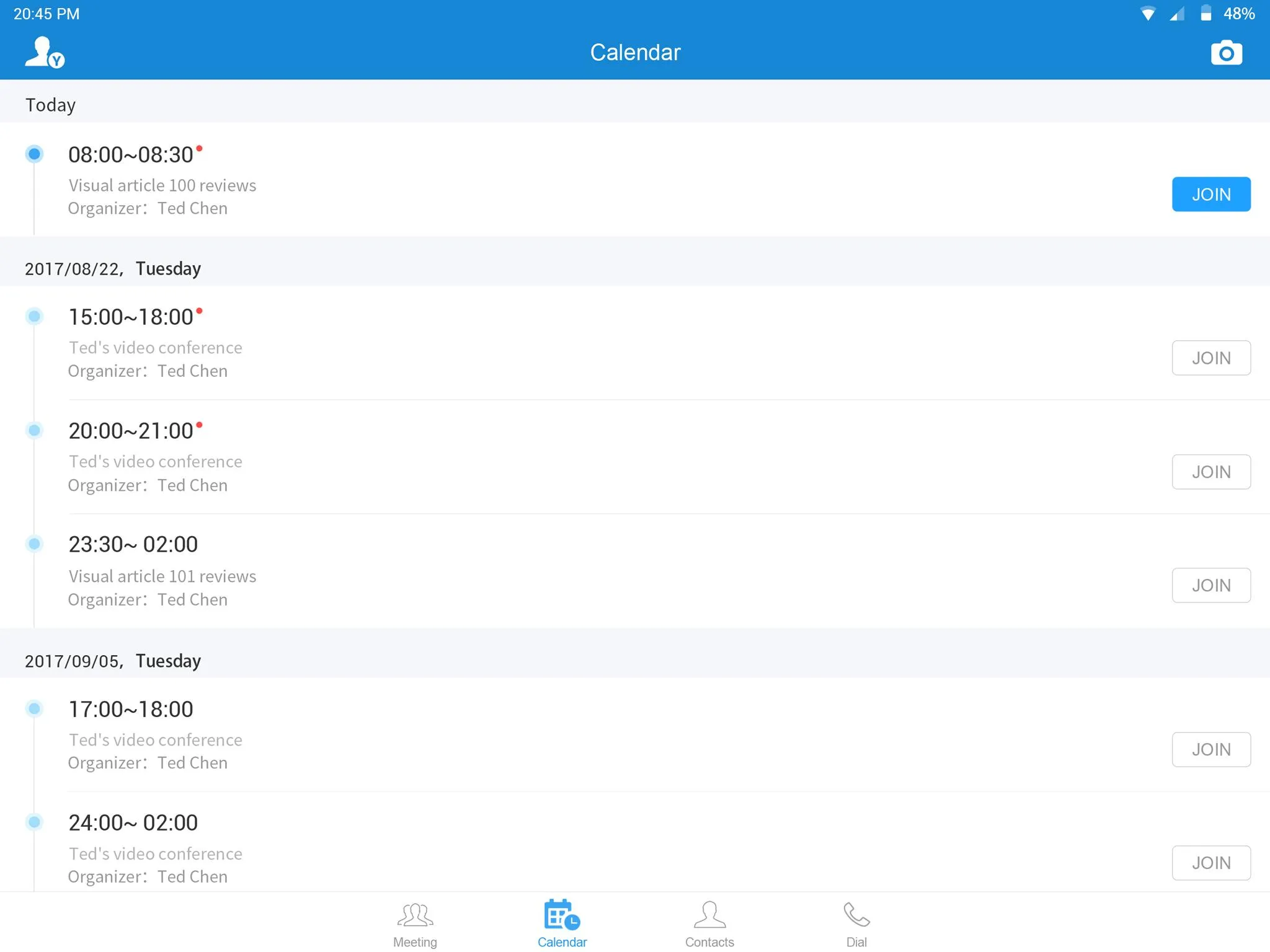Tap 2017/08/22 Tuesday section header
This screenshot has width=1270, height=952.
pos(112,268)
